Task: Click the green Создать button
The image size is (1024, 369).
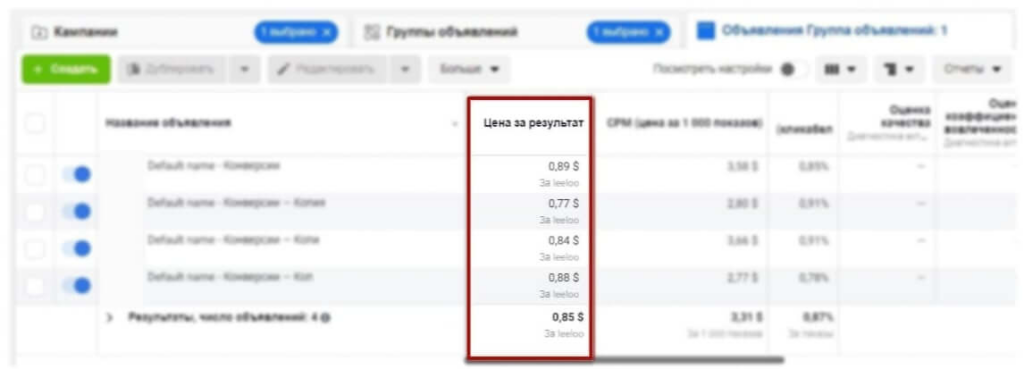Action: [66, 69]
